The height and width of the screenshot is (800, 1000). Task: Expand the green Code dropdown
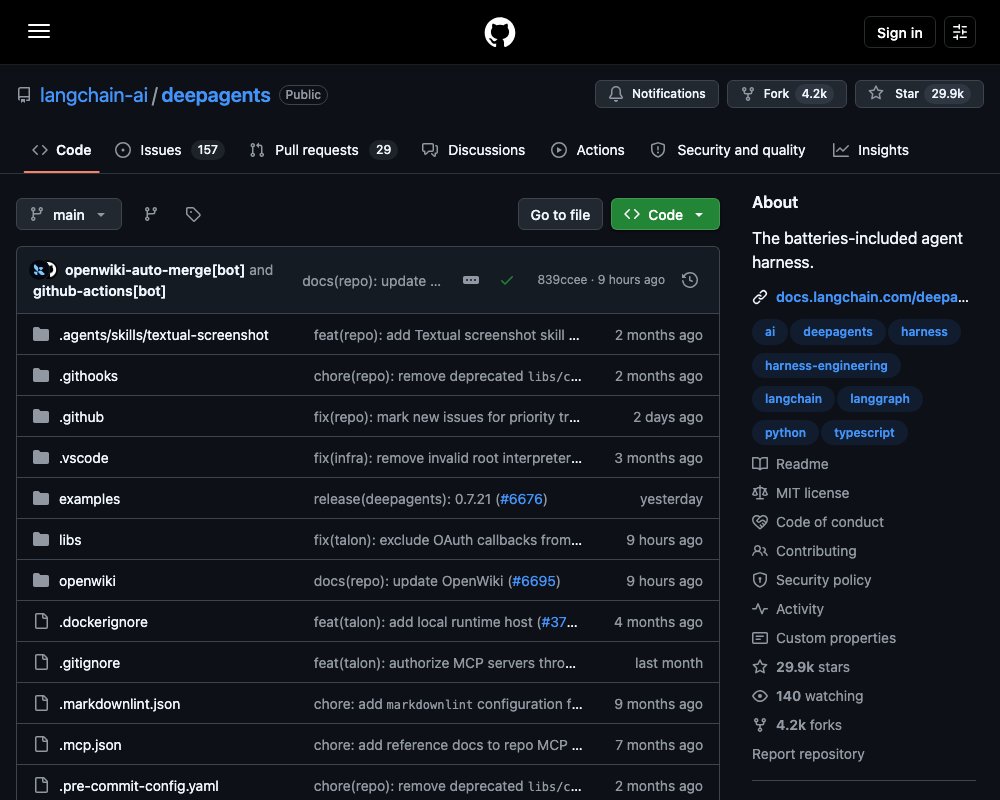tap(665, 214)
